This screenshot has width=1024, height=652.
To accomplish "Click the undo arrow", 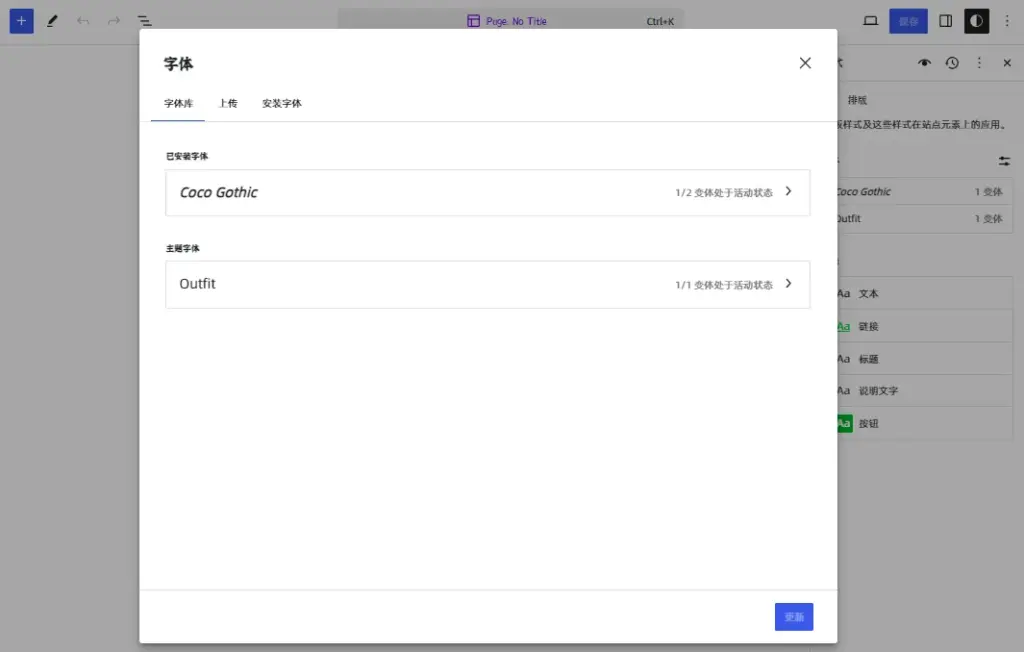I will point(83,21).
